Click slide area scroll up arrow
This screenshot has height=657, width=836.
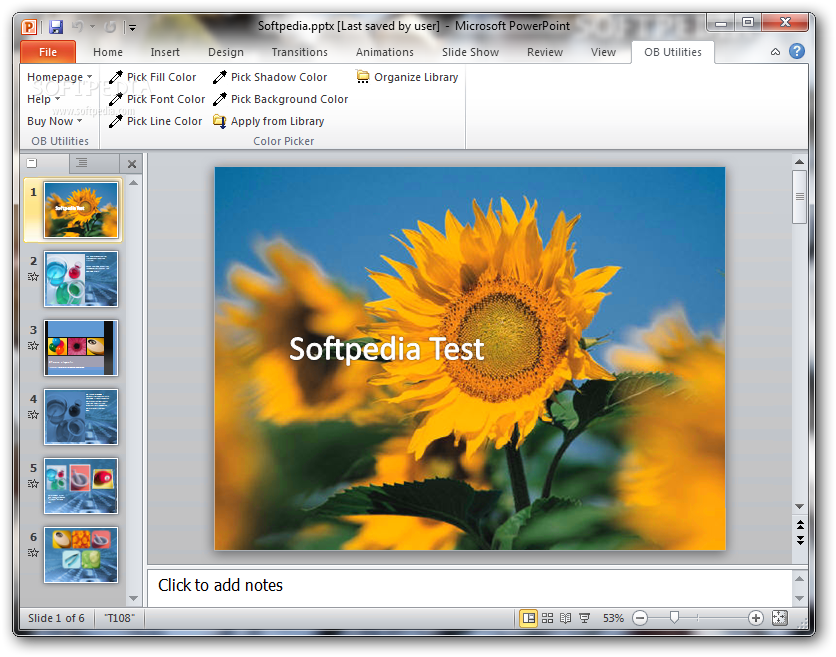click(x=799, y=162)
